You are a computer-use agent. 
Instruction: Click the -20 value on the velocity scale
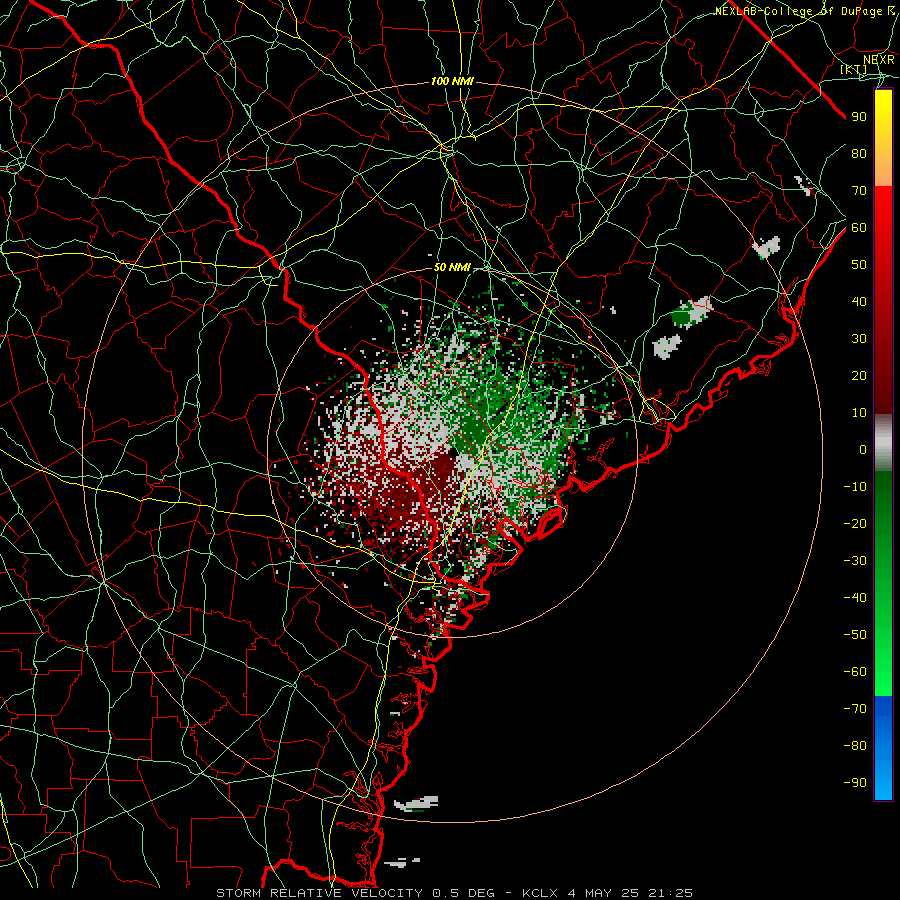tap(855, 523)
